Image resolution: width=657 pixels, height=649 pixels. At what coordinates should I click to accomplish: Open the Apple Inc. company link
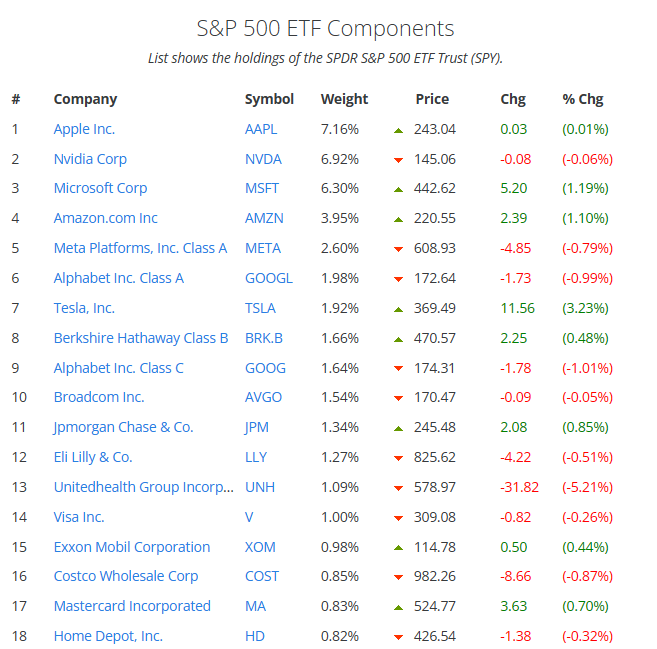coord(84,129)
